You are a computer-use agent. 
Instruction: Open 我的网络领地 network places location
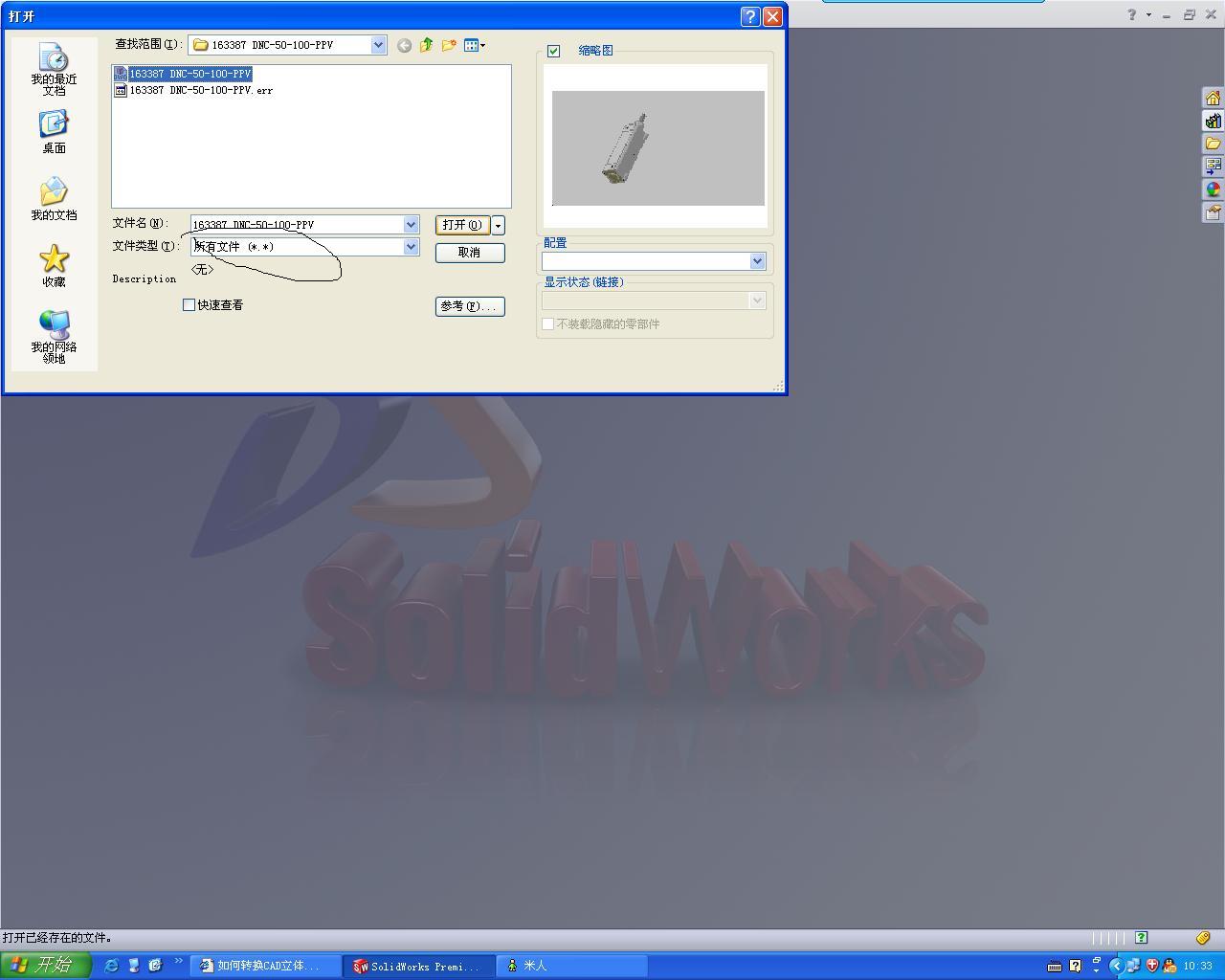tap(54, 337)
